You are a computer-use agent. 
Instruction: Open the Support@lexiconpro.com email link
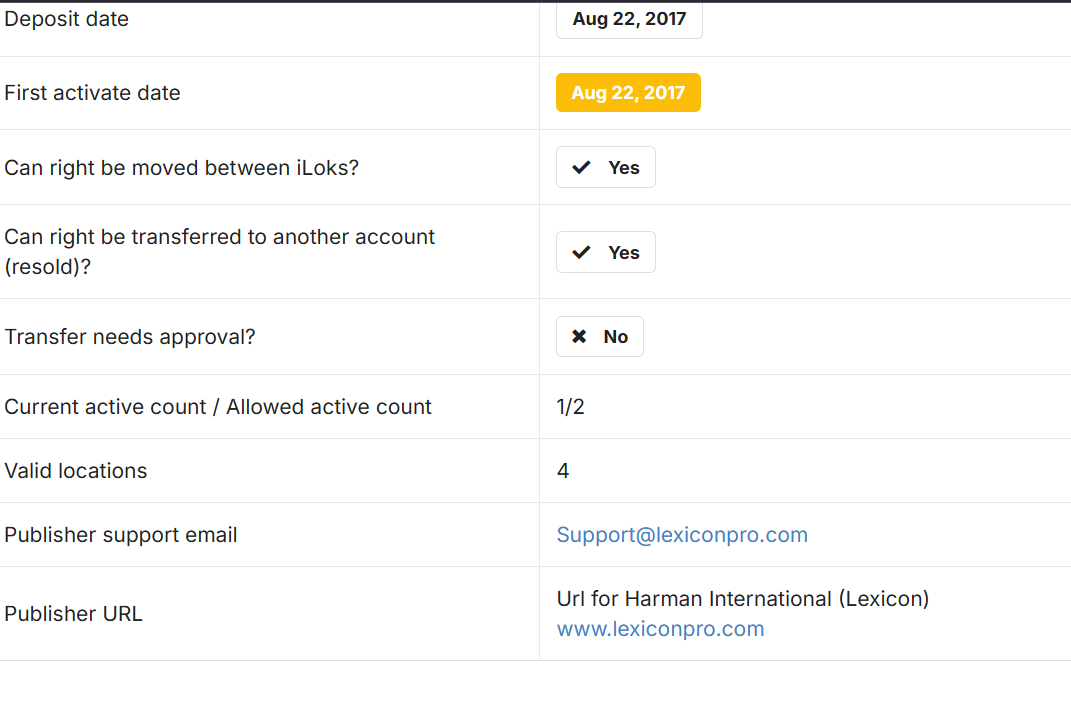[x=682, y=534]
